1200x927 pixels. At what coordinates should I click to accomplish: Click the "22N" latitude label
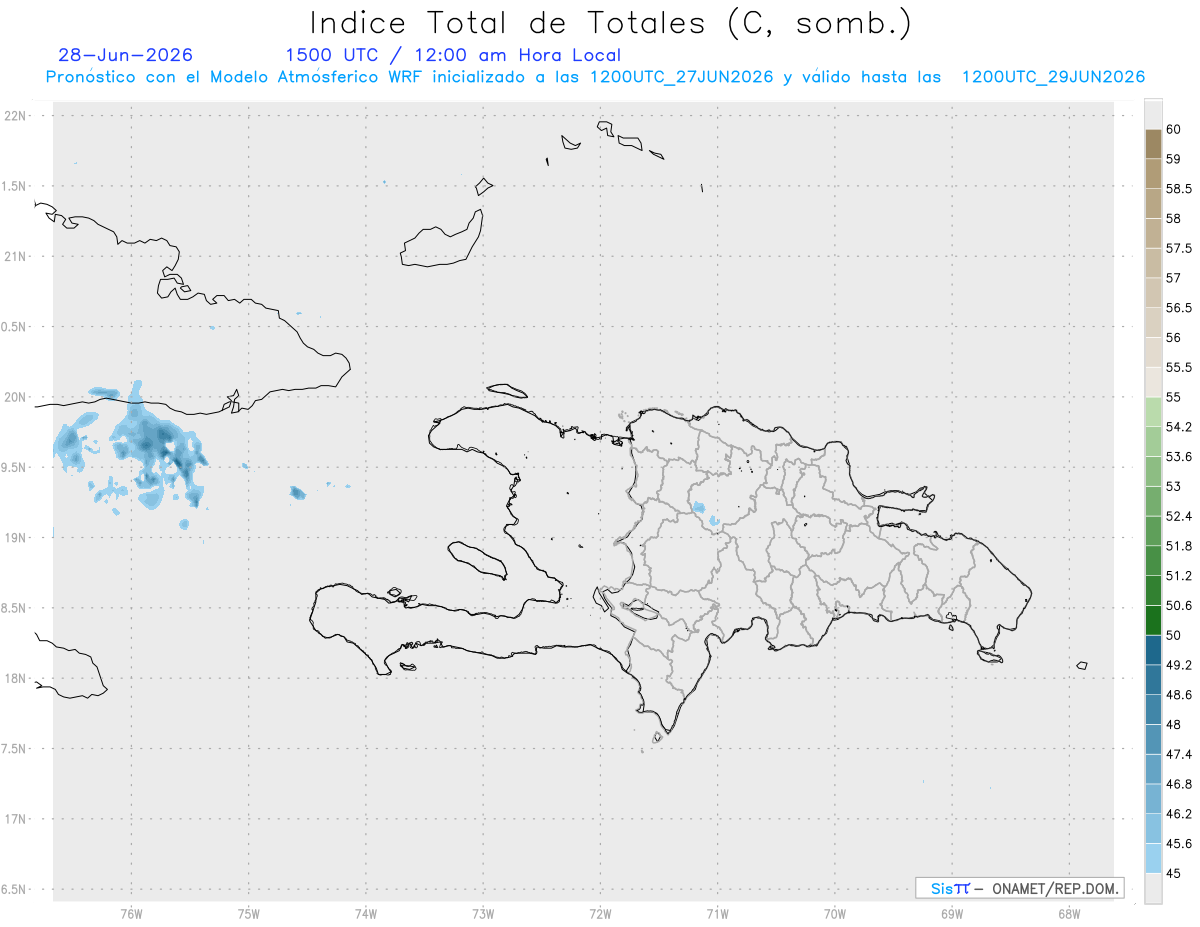click(x=17, y=116)
